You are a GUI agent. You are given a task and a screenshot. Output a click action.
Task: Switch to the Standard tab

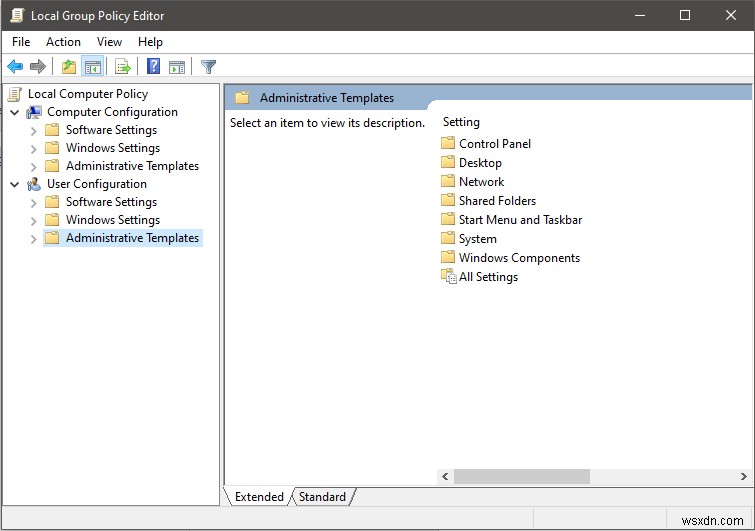322,496
